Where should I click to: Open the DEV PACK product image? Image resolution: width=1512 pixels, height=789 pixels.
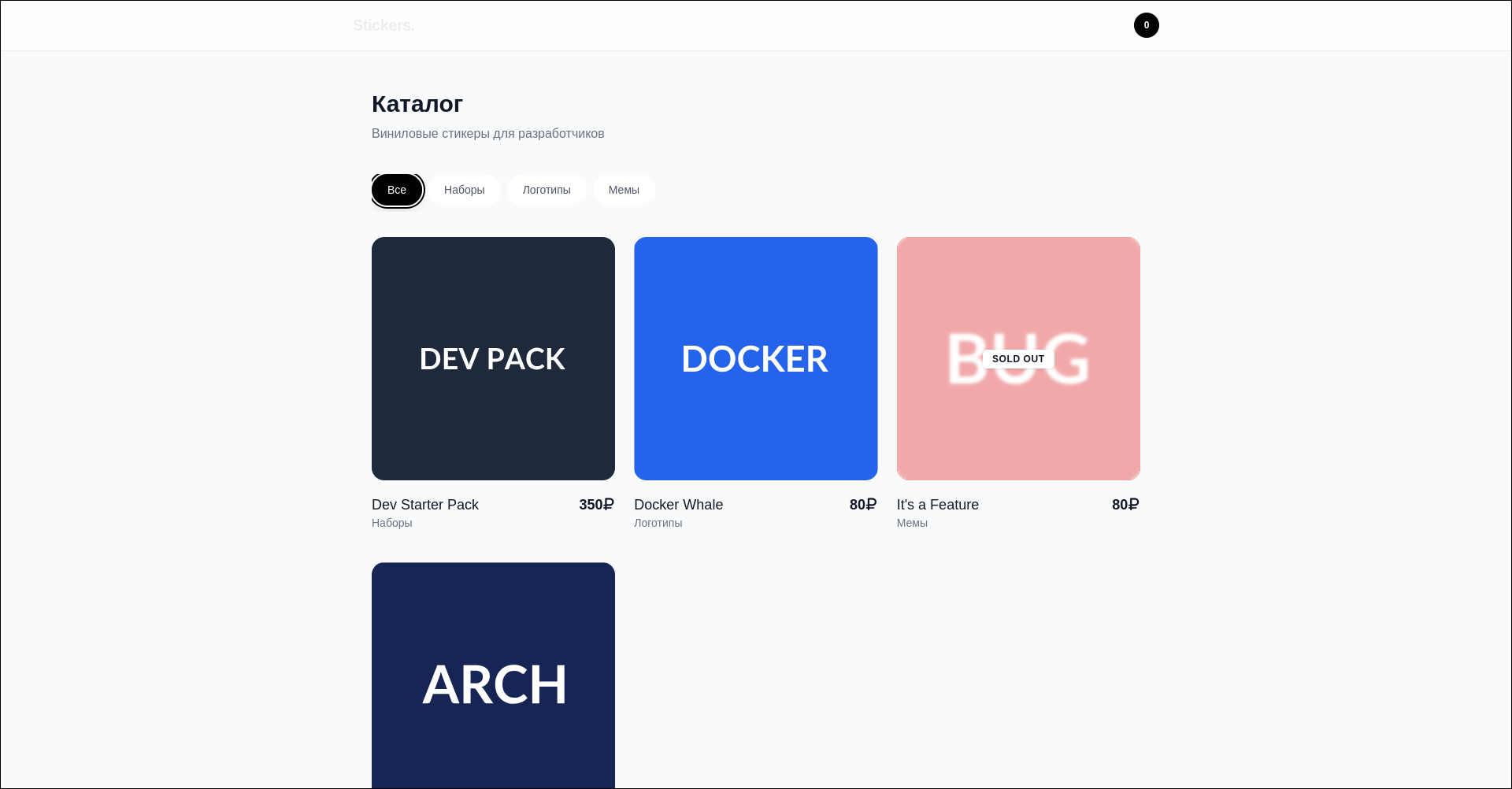[493, 358]
